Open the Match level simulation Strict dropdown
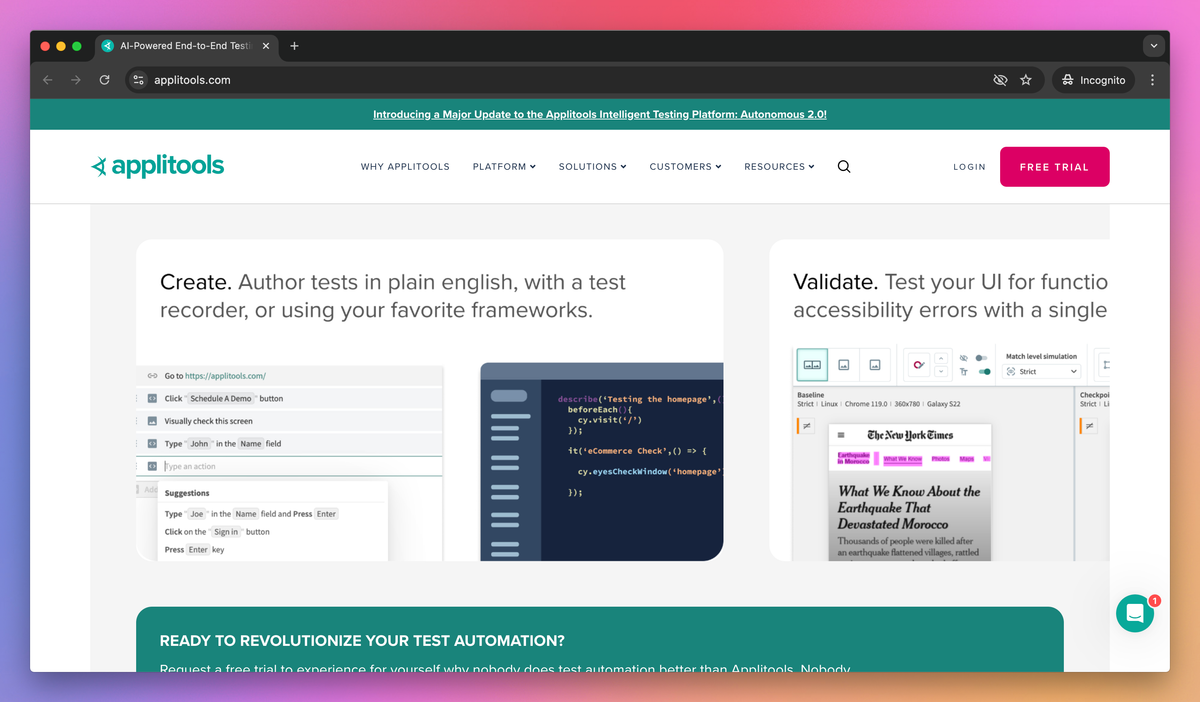The image size is (1200, 702). point(1041,371)
